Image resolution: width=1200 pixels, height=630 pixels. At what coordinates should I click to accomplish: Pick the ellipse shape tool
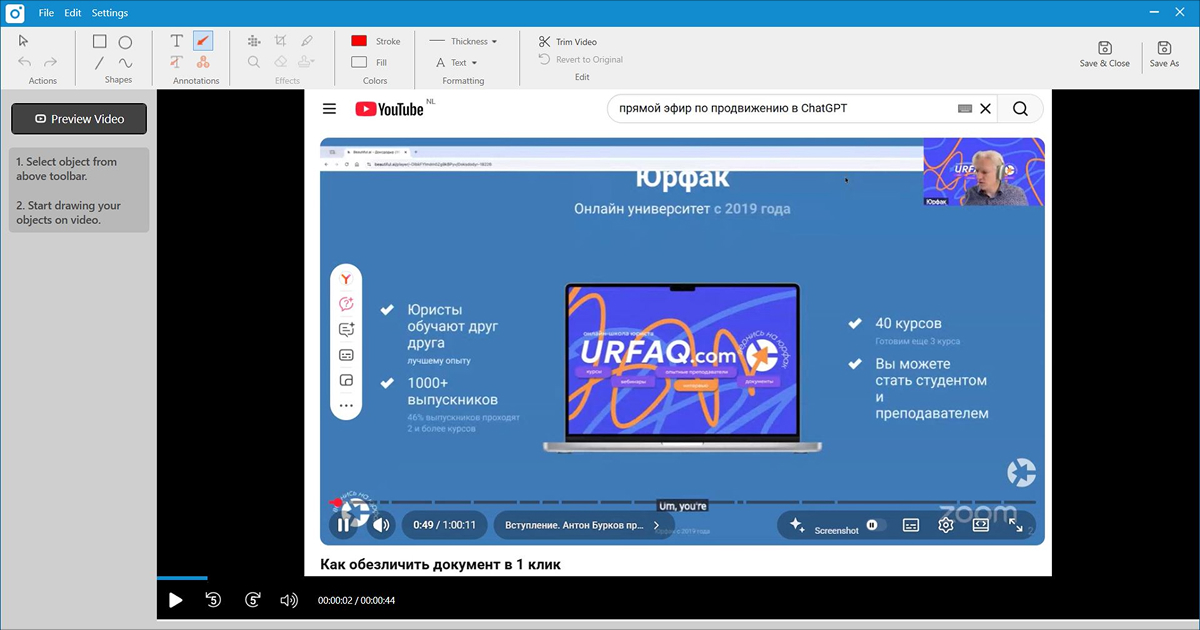click(x=125, y=42)
